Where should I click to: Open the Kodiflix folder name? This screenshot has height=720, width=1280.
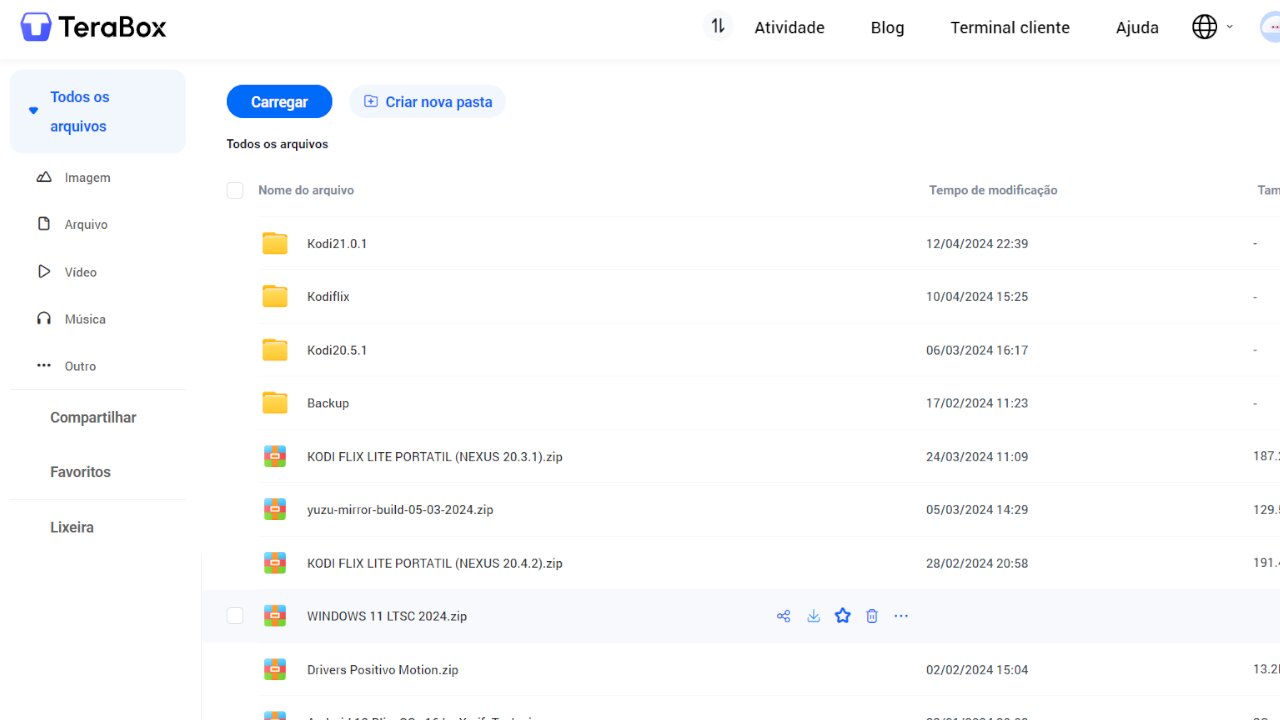tap(328, 297)
